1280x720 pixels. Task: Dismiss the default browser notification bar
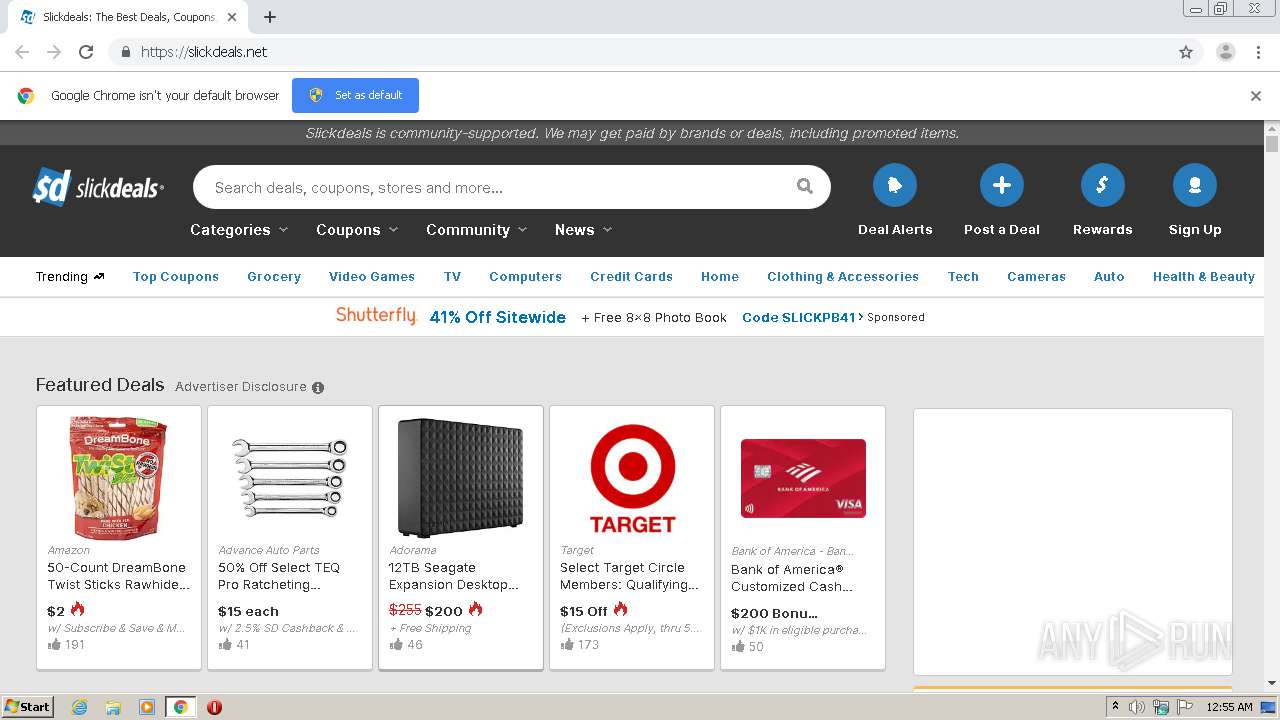pos(1256,96)
